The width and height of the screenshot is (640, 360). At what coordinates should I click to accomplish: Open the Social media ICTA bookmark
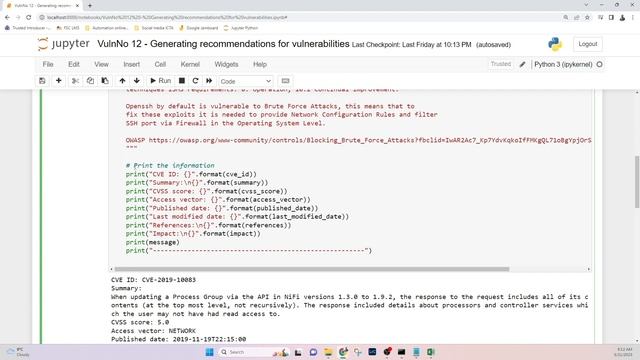(154, 28)
